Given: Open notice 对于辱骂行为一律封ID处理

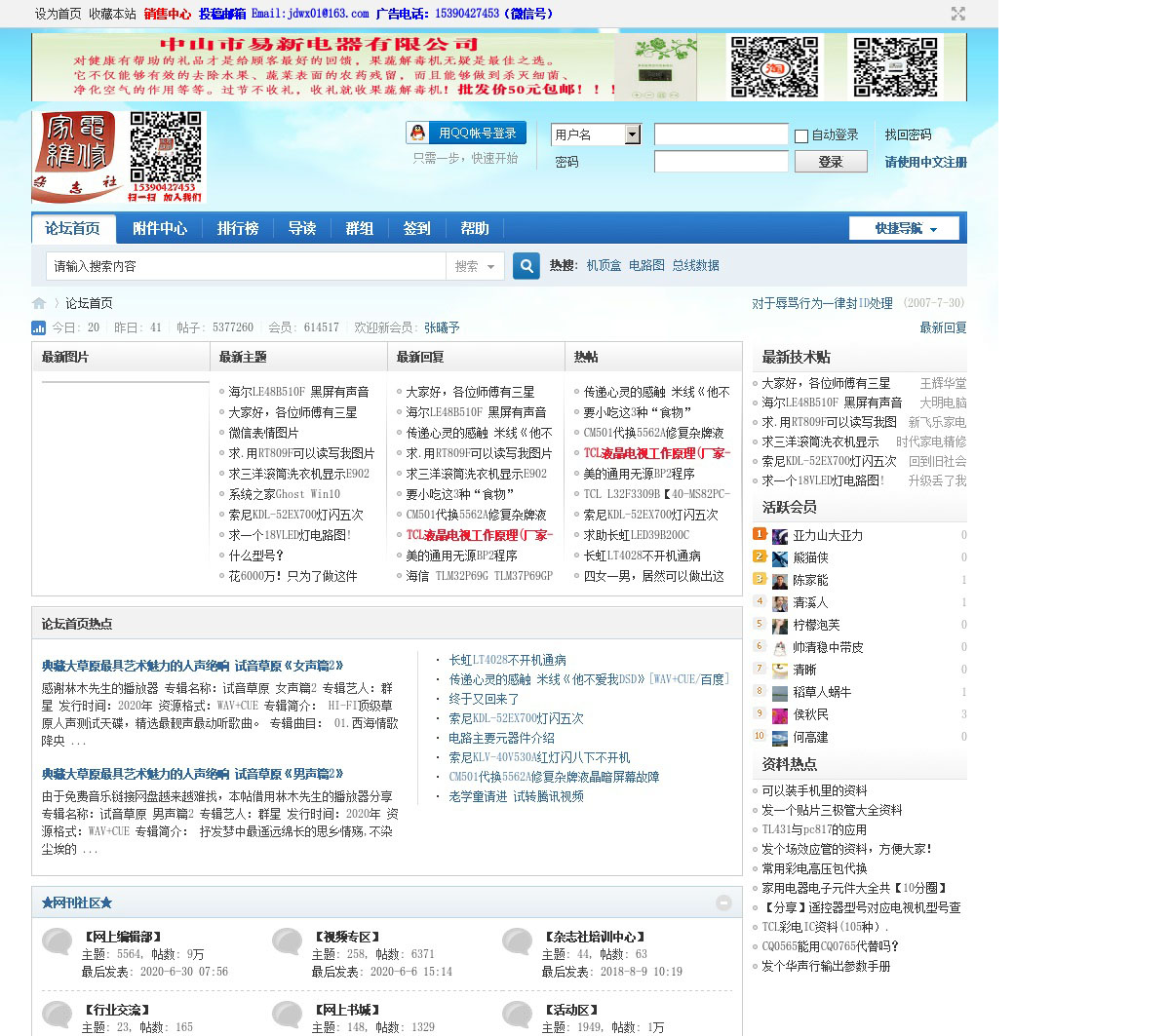Looking at the screenshot, I should pos(822,303).
